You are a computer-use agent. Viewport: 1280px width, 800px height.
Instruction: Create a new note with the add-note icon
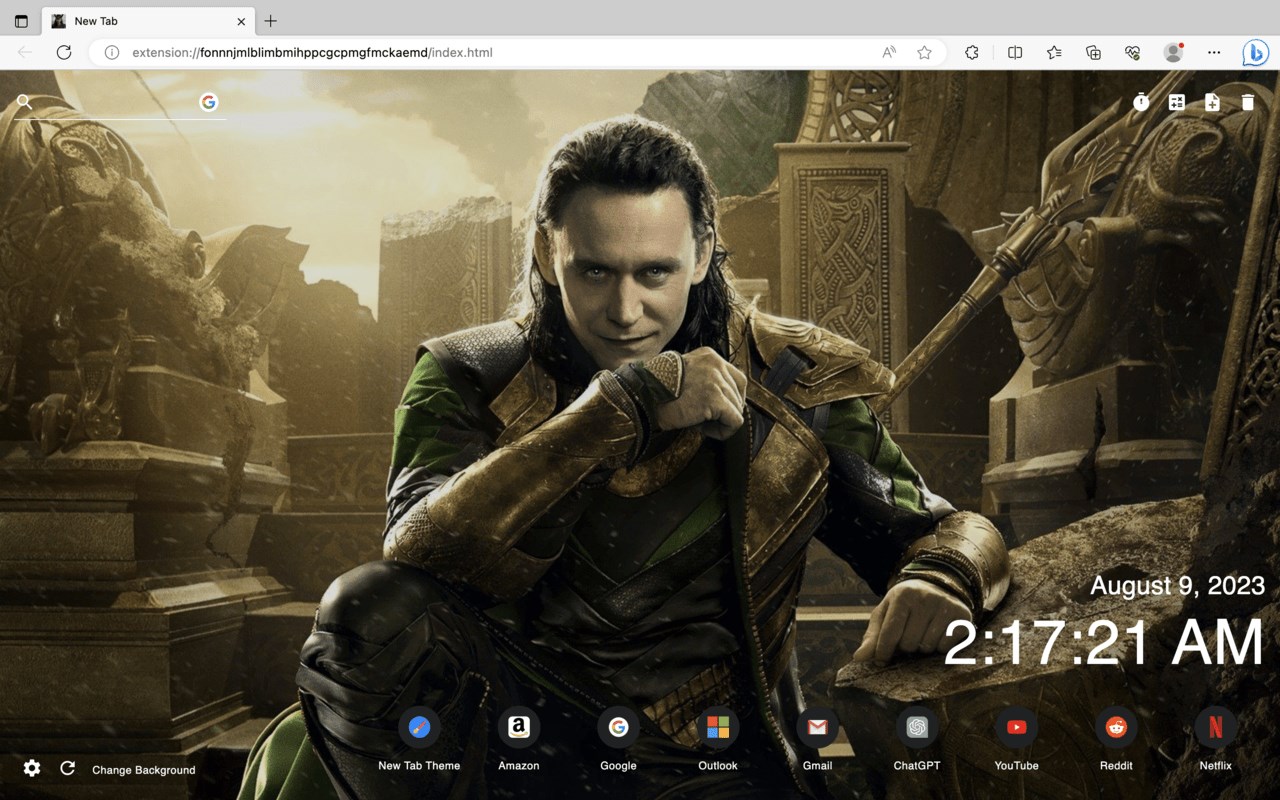[x=1211, y=102]
